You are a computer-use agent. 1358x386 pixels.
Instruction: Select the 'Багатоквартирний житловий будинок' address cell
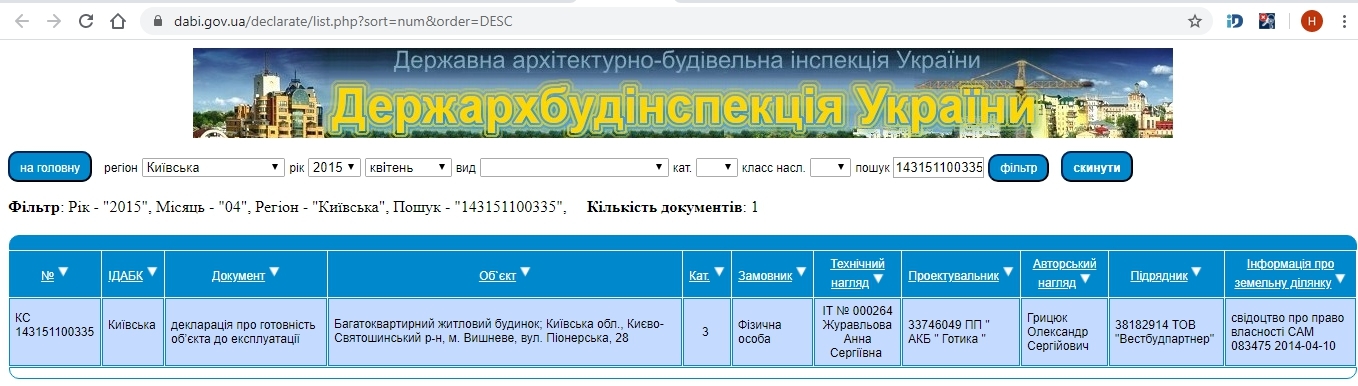pyautogui.click(x=505, y=331)
